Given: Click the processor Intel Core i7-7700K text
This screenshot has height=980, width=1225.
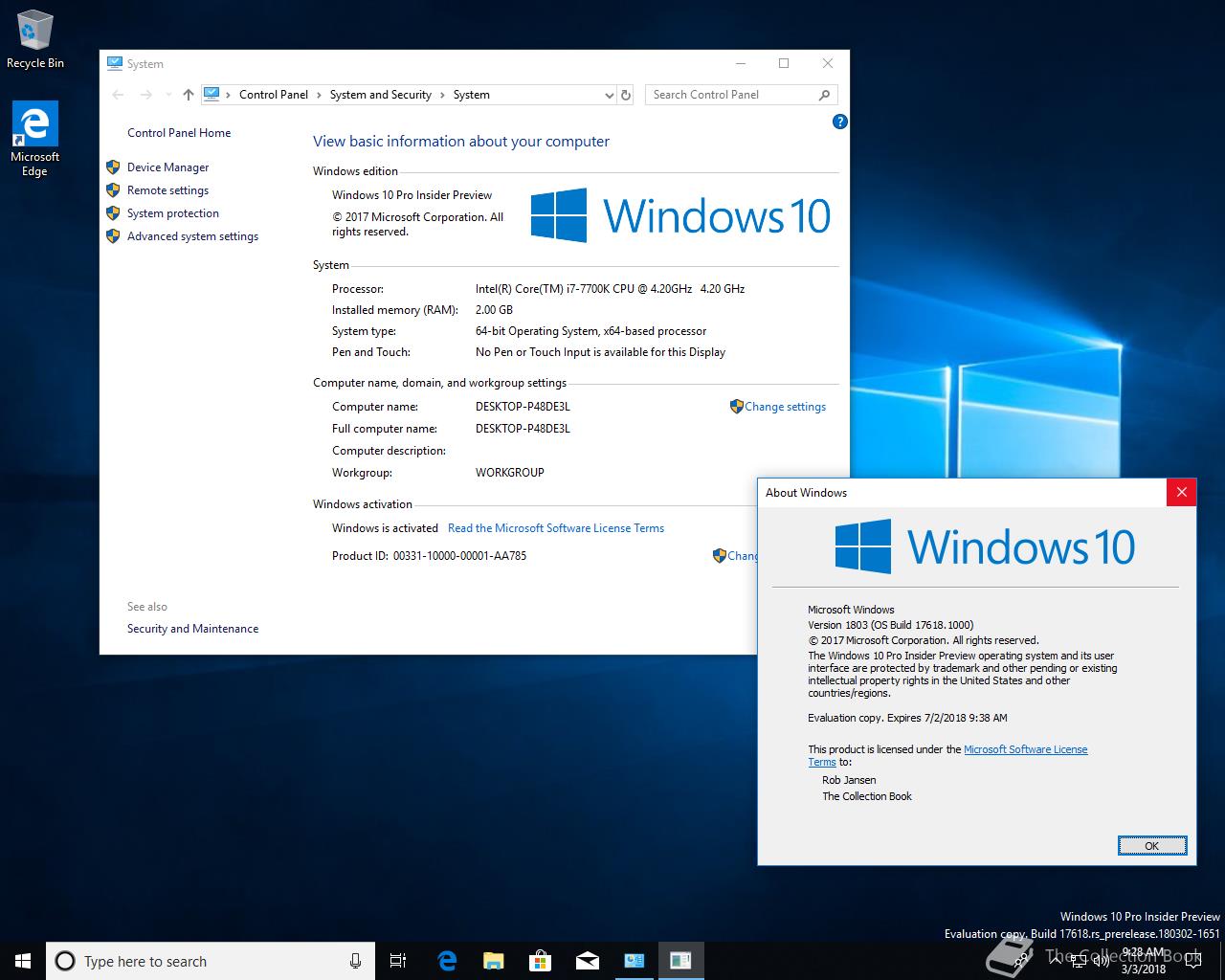Looking at the screenshot, I should [x=610, y=289].
